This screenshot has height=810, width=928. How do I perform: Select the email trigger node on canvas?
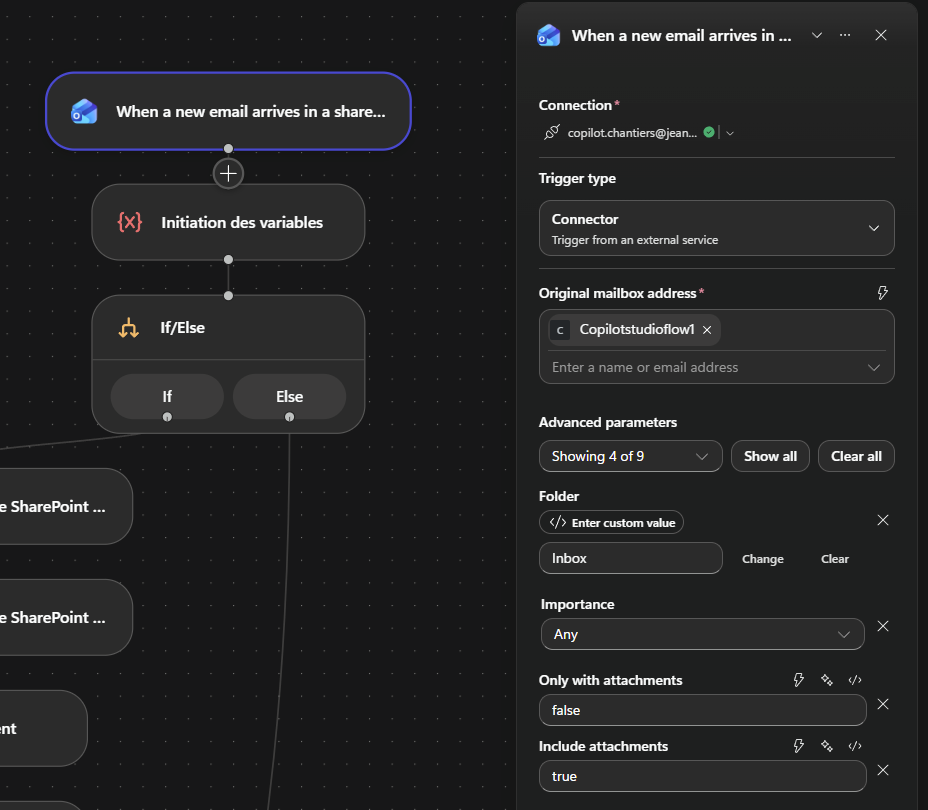coord(228,111)
